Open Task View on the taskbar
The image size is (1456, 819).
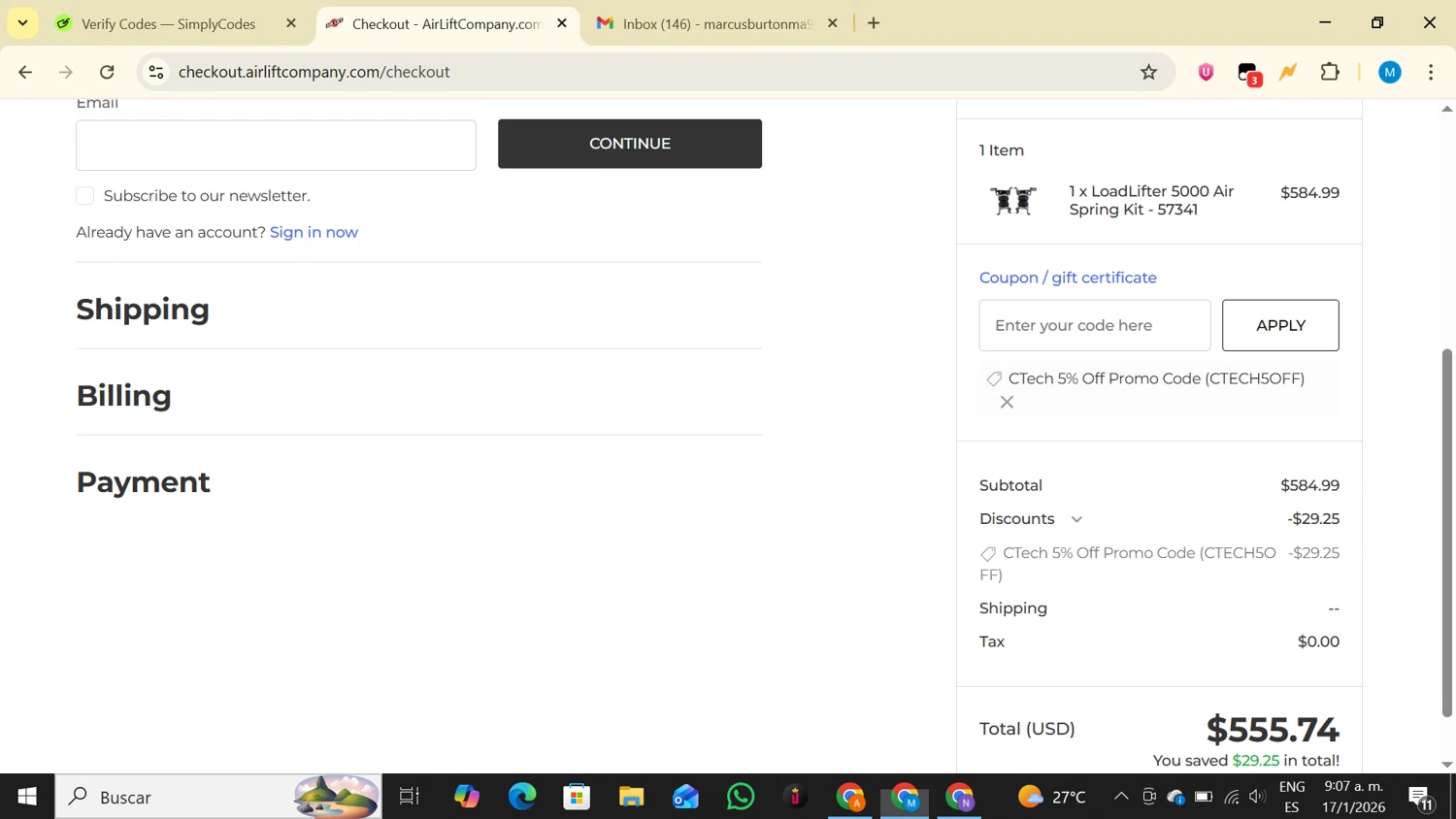(410, 797)
